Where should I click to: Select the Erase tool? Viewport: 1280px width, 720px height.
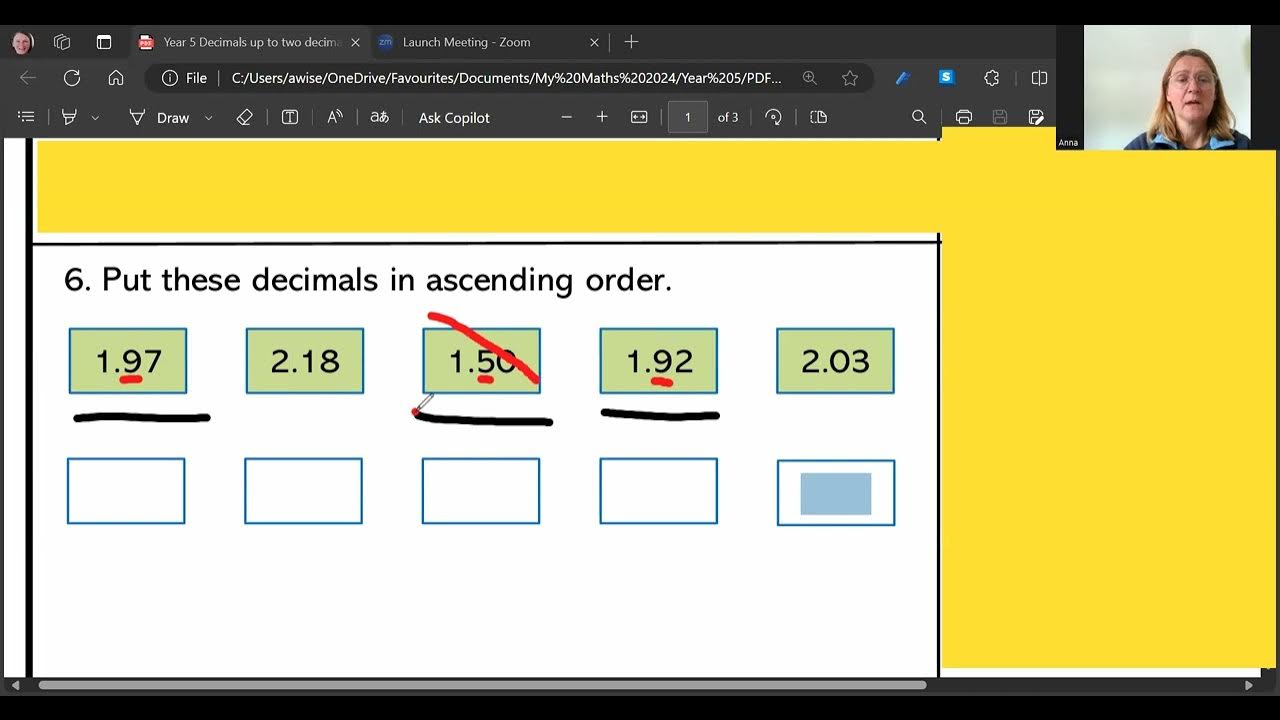[245, 117]
